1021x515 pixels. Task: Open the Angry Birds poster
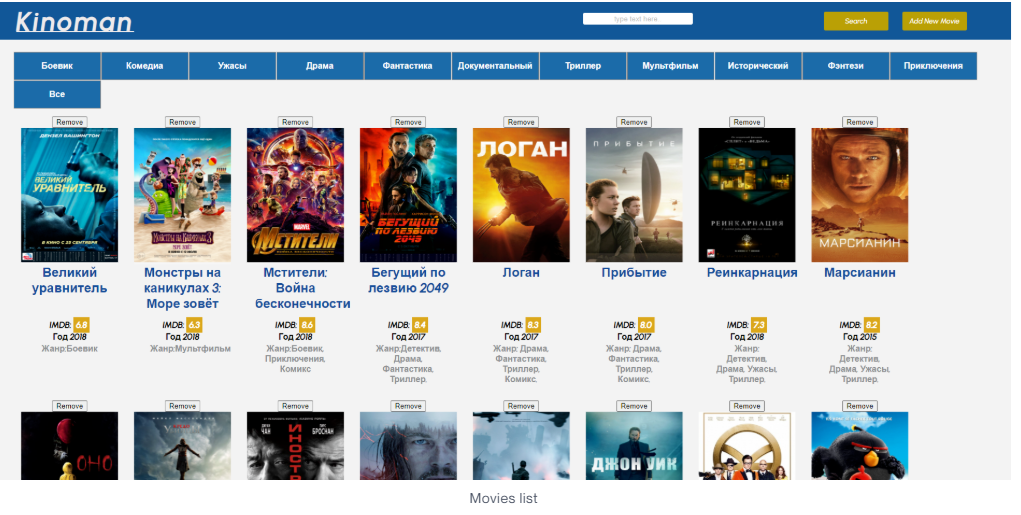(860, 446)
